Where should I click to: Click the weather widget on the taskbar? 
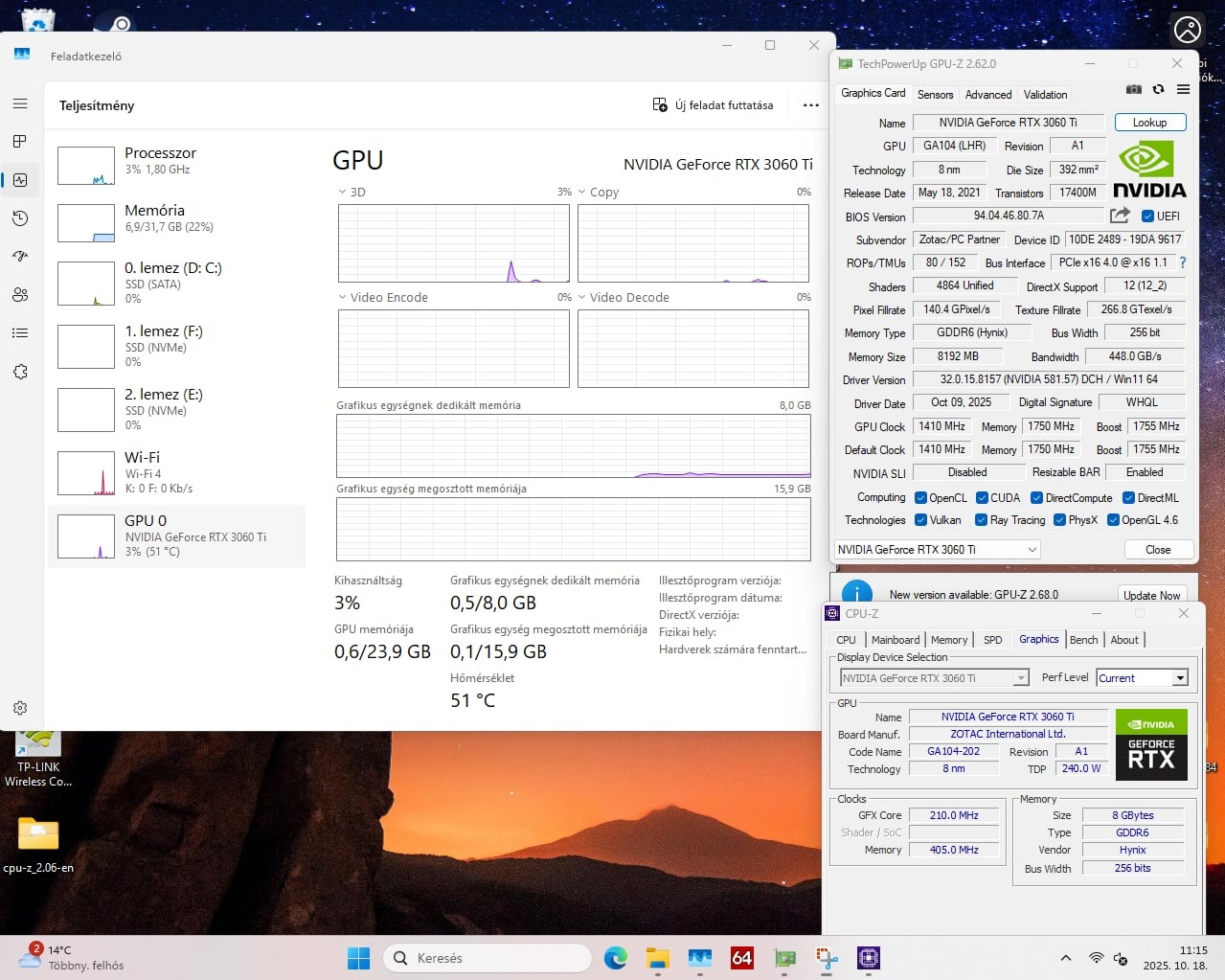click(72, 958)
